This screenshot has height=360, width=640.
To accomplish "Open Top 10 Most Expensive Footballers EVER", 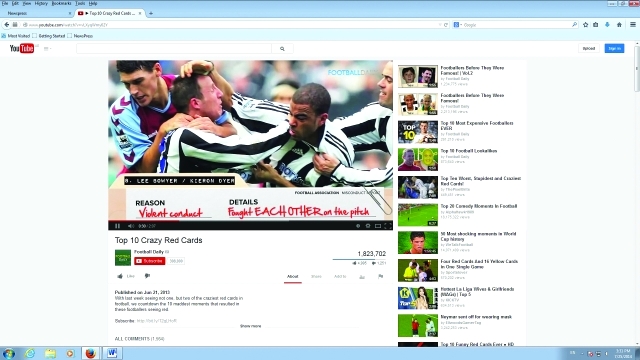I will pos(477,126).
